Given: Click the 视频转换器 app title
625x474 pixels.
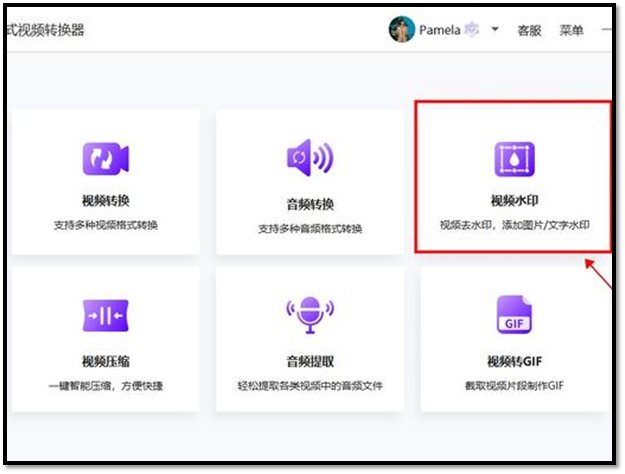Looking at the screenshot, I should point(45,30).
